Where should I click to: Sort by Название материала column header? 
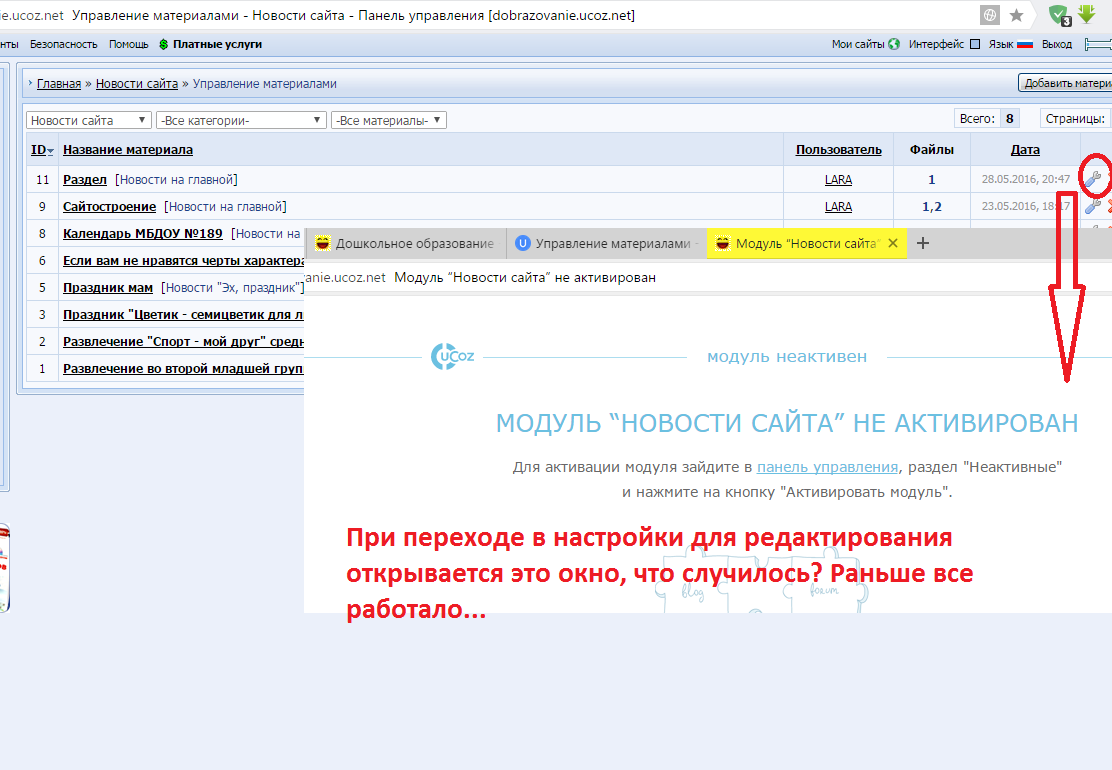pyautogui.click(x=128, y=150)
